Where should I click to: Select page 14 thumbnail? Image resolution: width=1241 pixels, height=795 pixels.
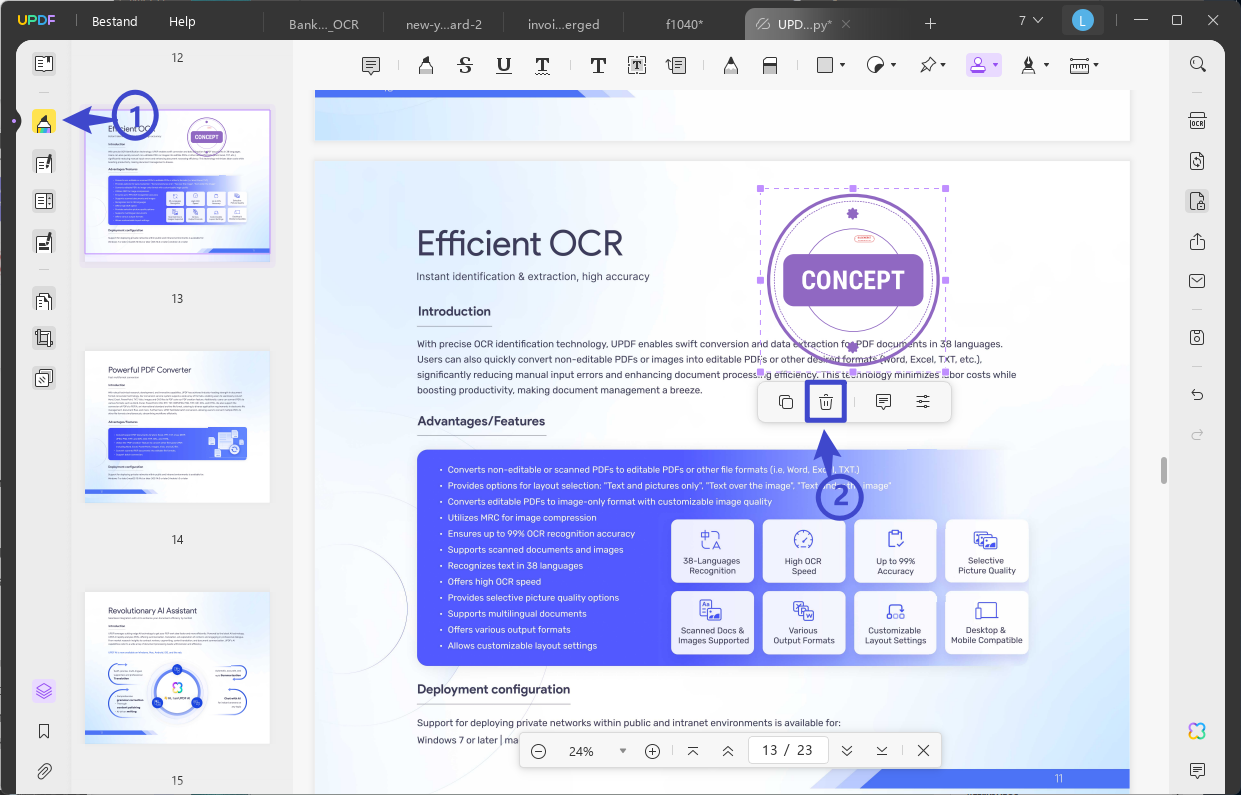pos(177,427)
